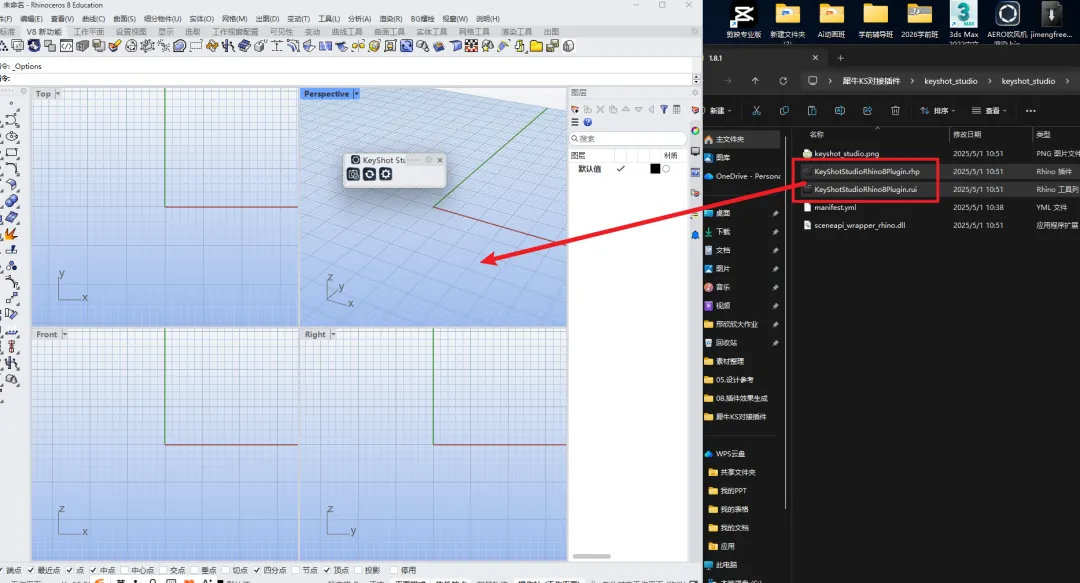
Task: Click the update/refresh icon in KeyShot floating toolbar
Action: pos(369,174)
